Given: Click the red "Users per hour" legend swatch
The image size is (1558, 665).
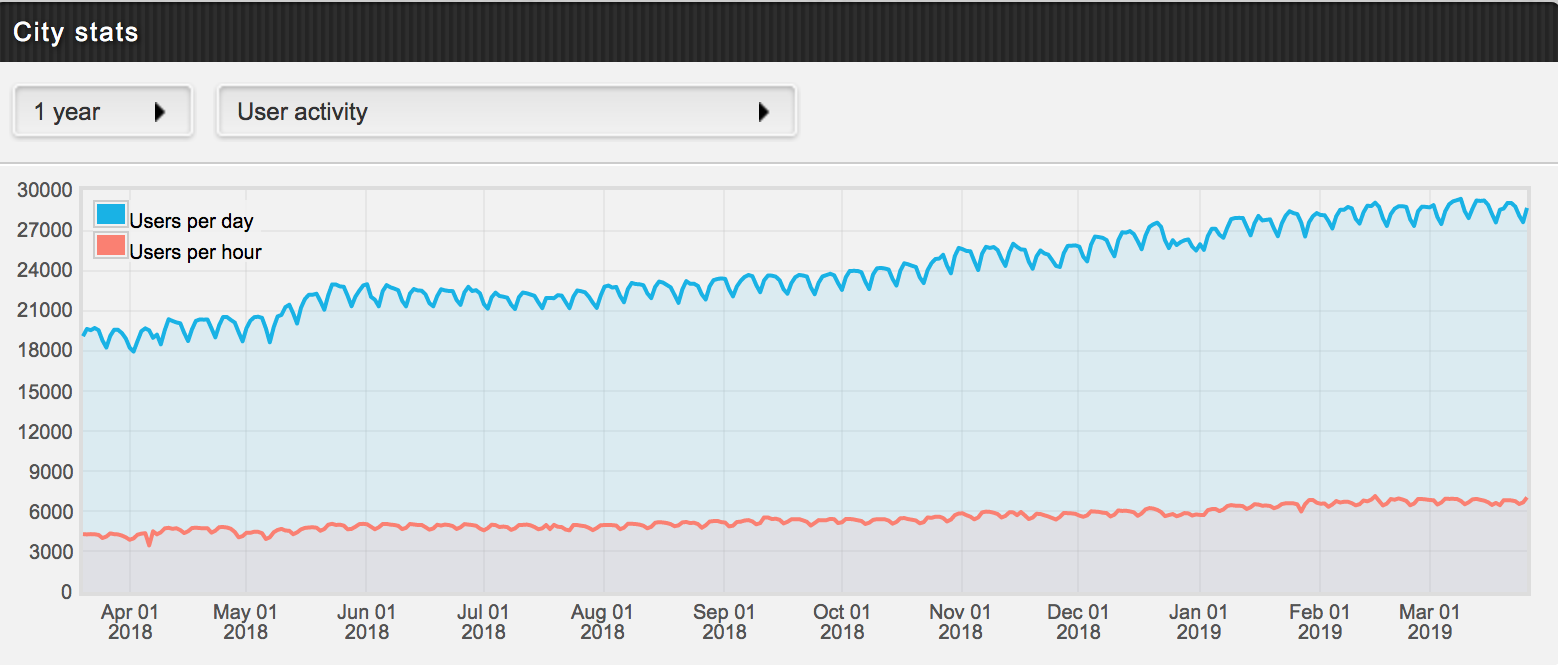Looking at the screenshot, I should coord(110,245).
